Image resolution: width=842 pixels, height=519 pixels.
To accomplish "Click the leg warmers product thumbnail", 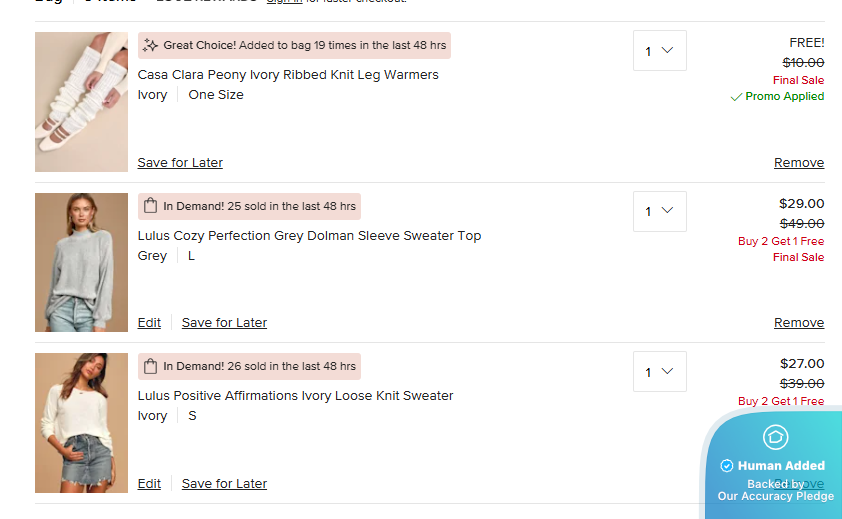I will (81, 102).
